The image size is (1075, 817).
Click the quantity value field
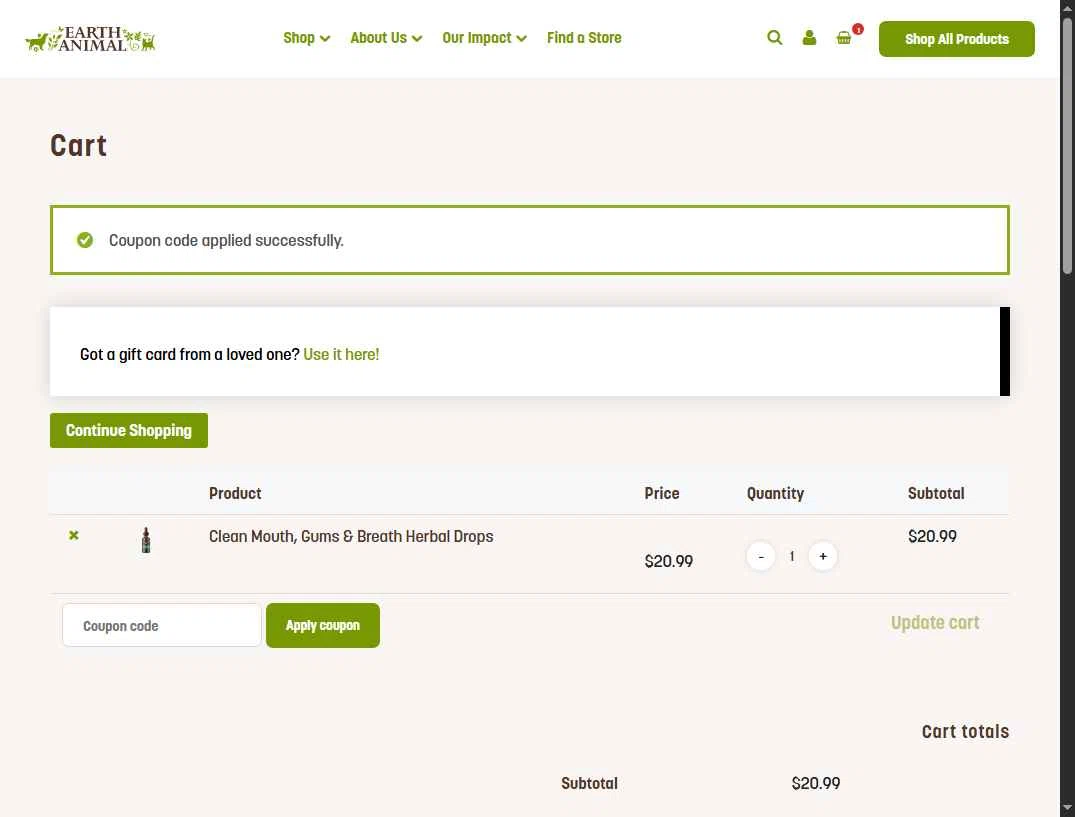pos(792,557)
